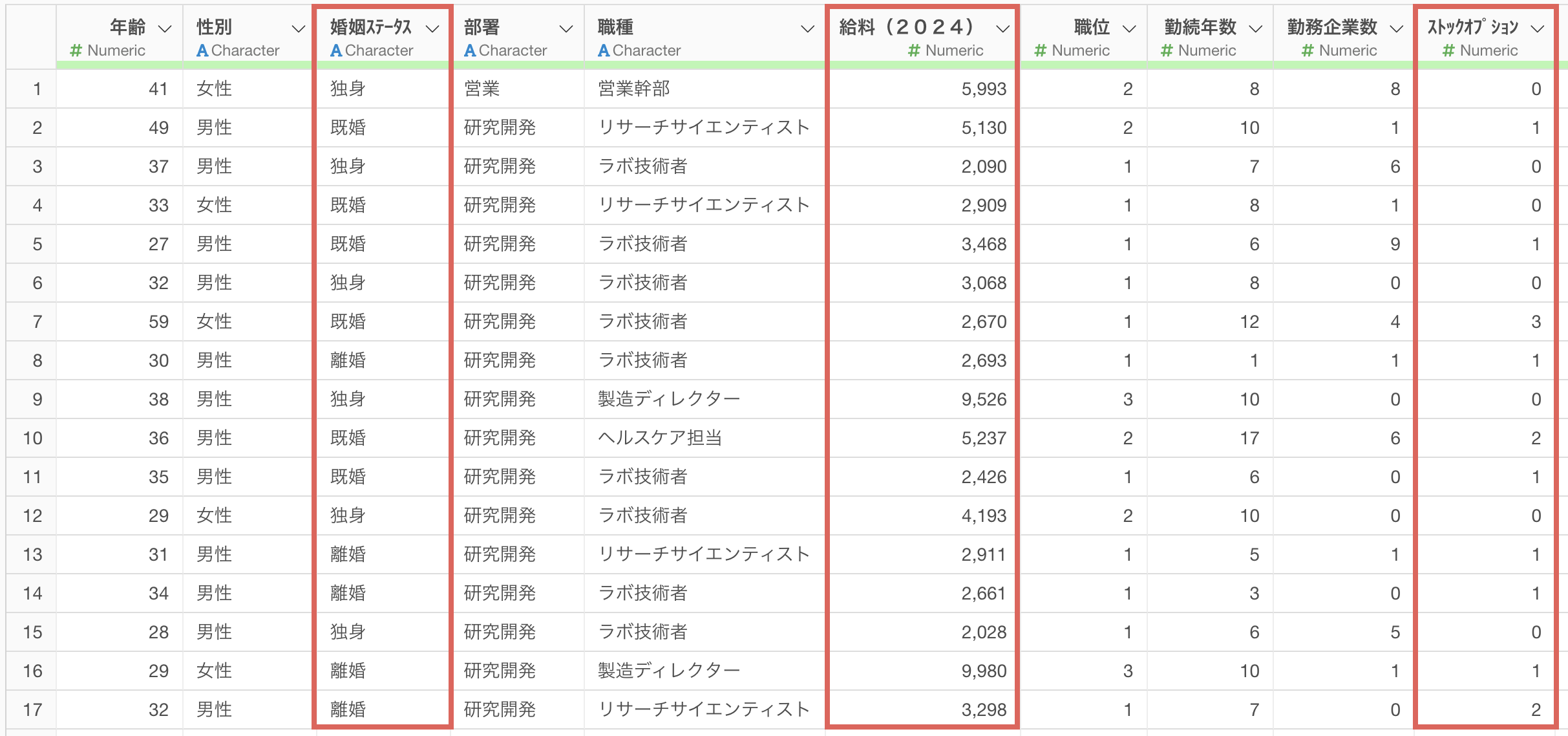Click the ストックオプション value 3 in row 7
Viewport: 1568px width, 736px height.
click(x=1536, y=322)
